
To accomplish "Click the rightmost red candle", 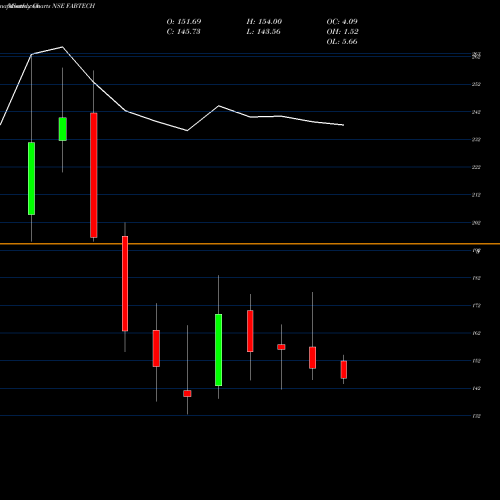I will coord(344,370).
